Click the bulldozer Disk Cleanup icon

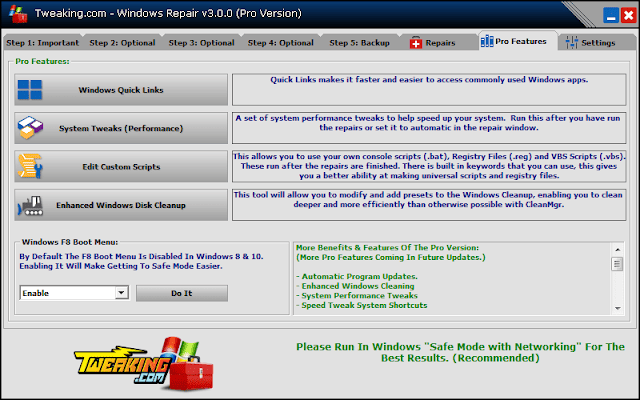point(30,205)
